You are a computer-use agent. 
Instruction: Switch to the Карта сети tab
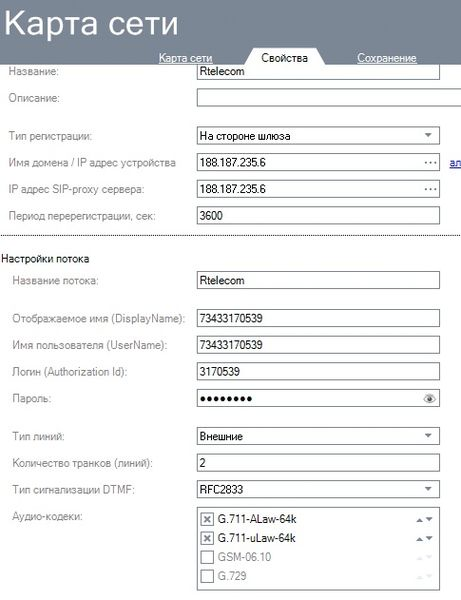click(x=186, y=58)
